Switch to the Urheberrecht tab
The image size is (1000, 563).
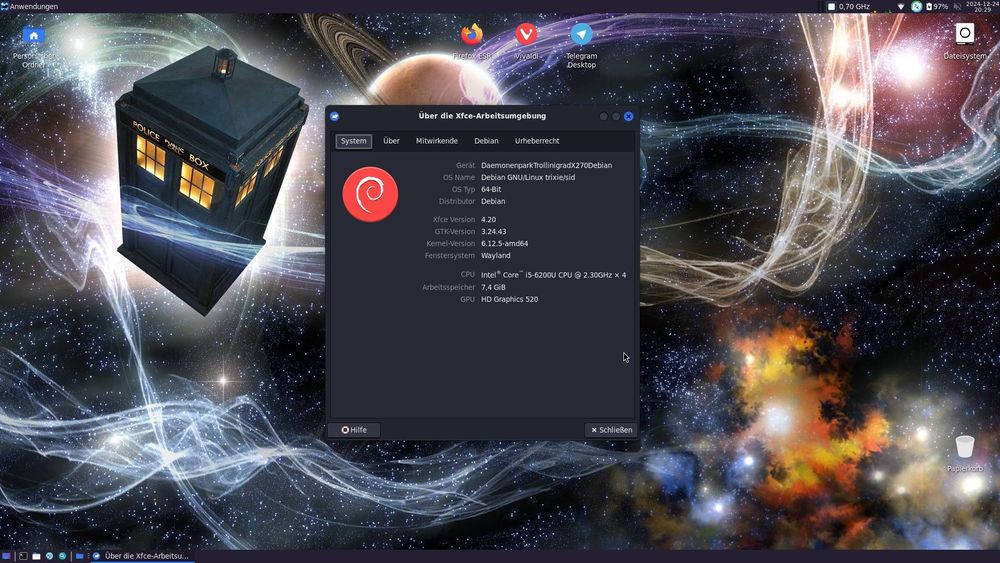[x=537, y=141]
